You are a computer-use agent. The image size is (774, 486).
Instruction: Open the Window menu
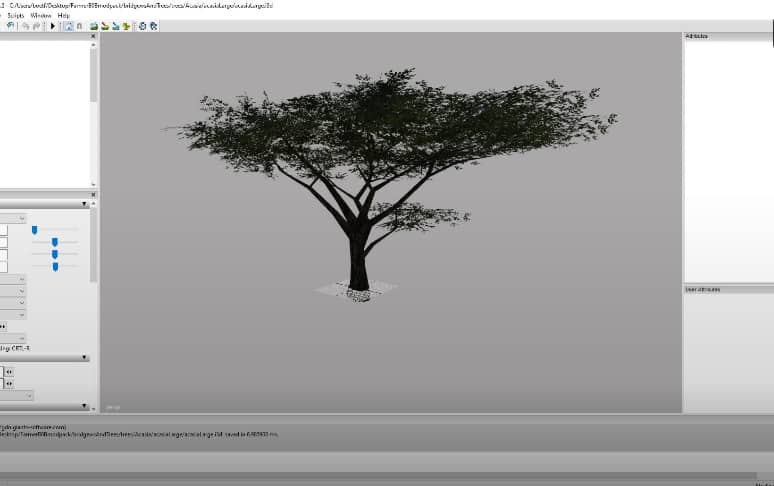coord(41,16)
